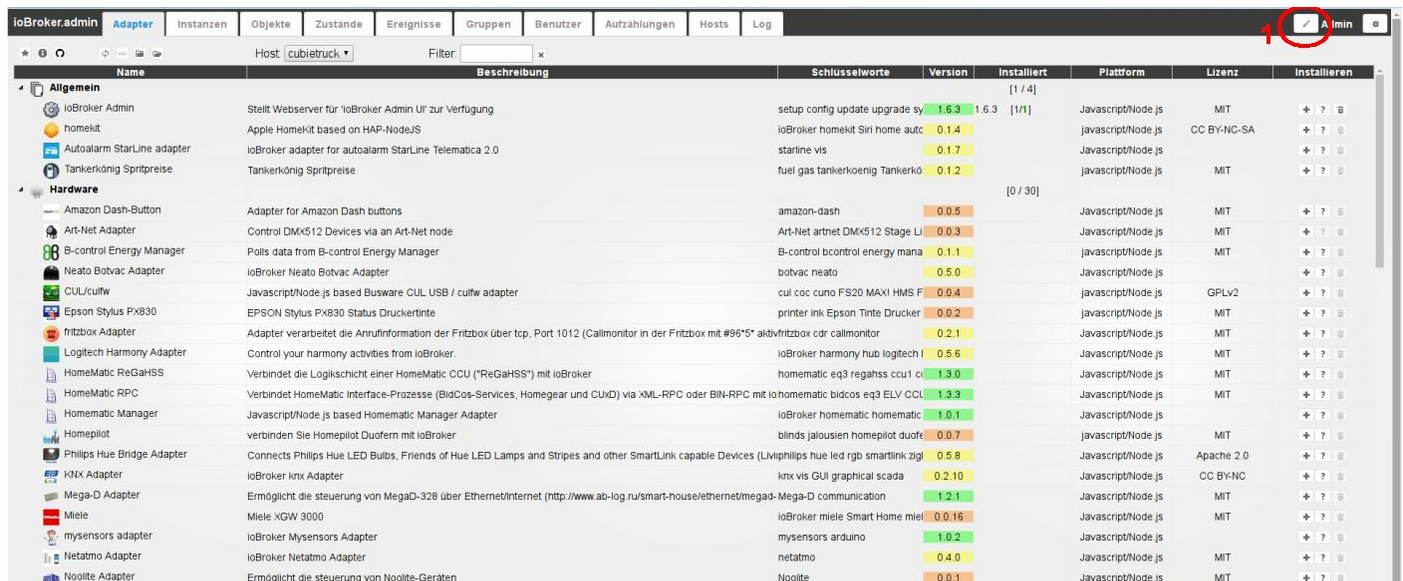The height and width of the screenshot is (581, 1403).
Task: Install fritzbox Adapter with the plus icon
Action: [1306, 333]
